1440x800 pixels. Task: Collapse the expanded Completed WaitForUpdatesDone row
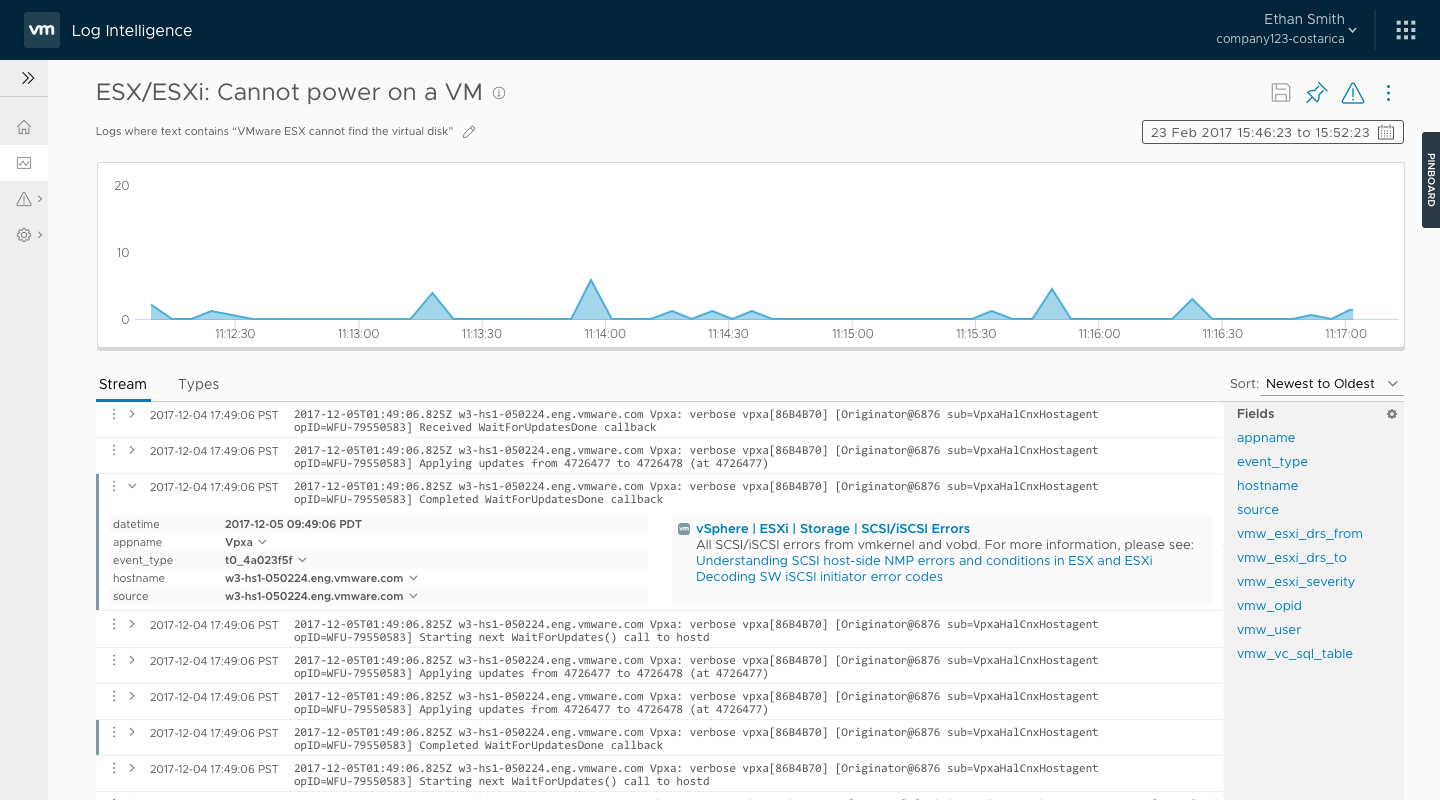(132, 487)
